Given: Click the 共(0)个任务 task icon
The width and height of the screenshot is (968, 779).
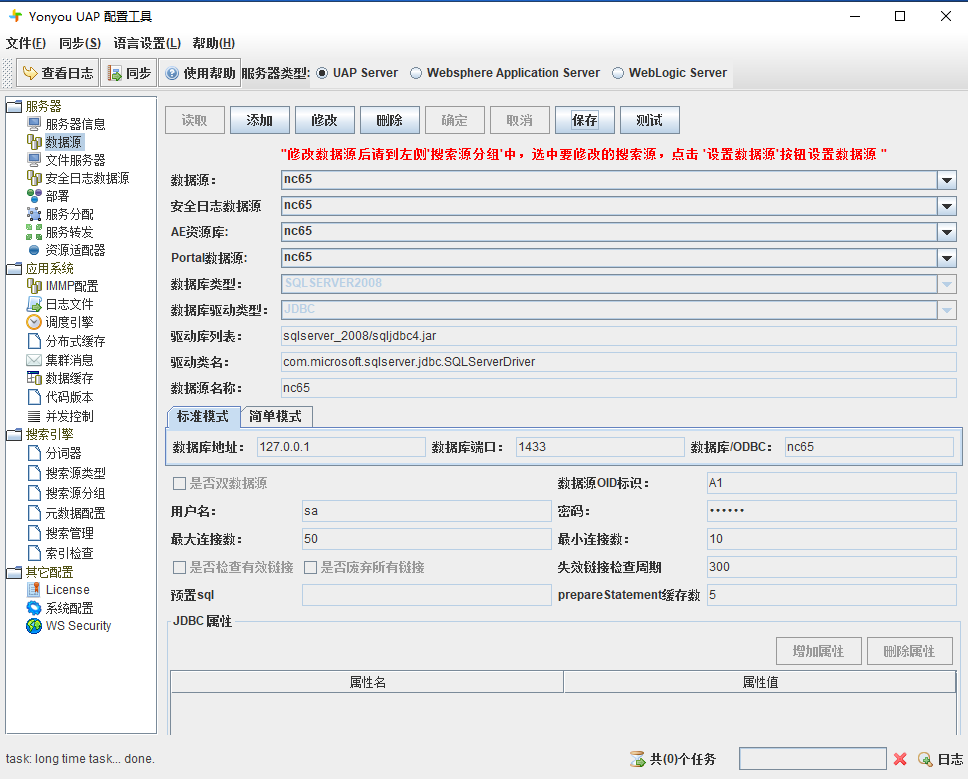Looking at the screenshot, I should point(637,759).
